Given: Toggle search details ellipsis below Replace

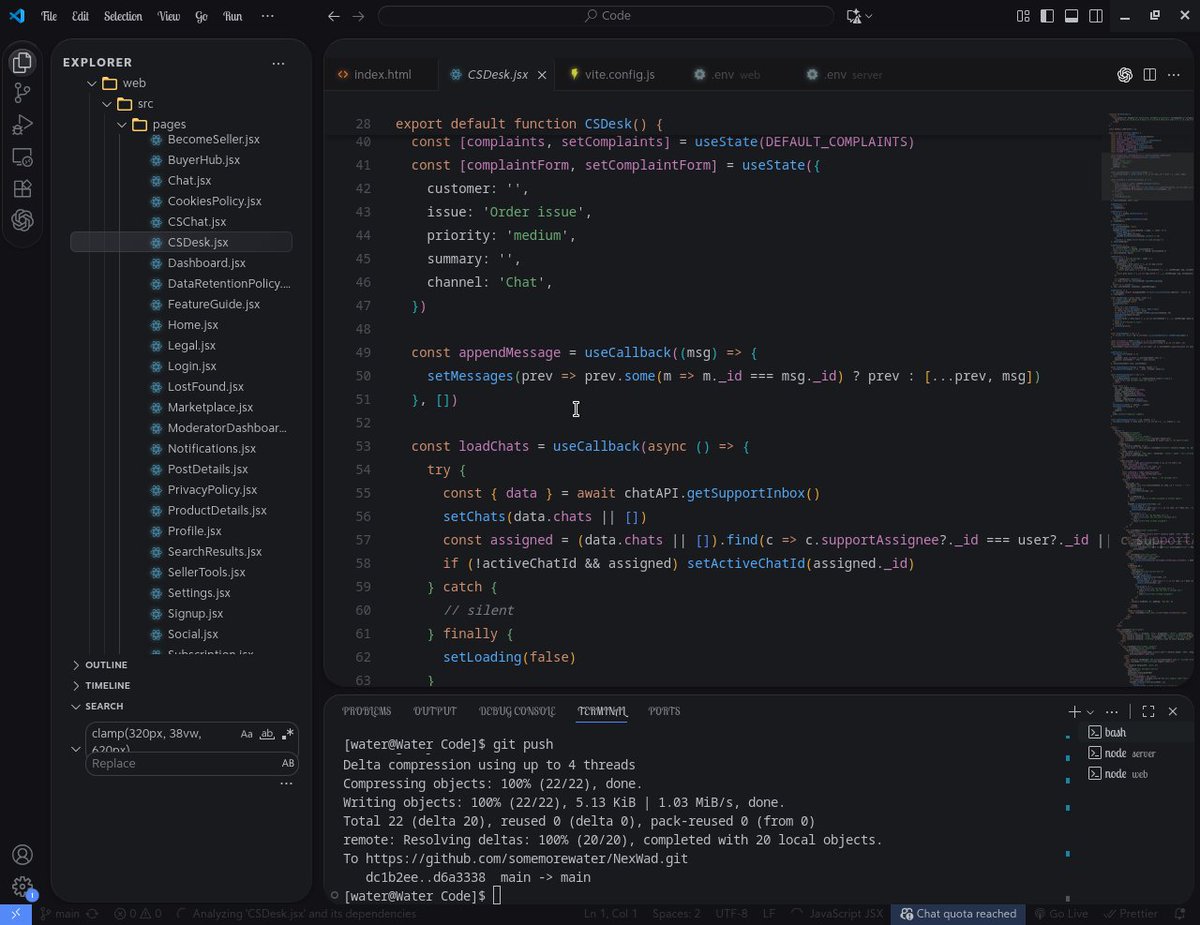Looking at the screenshot, I should tap(286, 784).
